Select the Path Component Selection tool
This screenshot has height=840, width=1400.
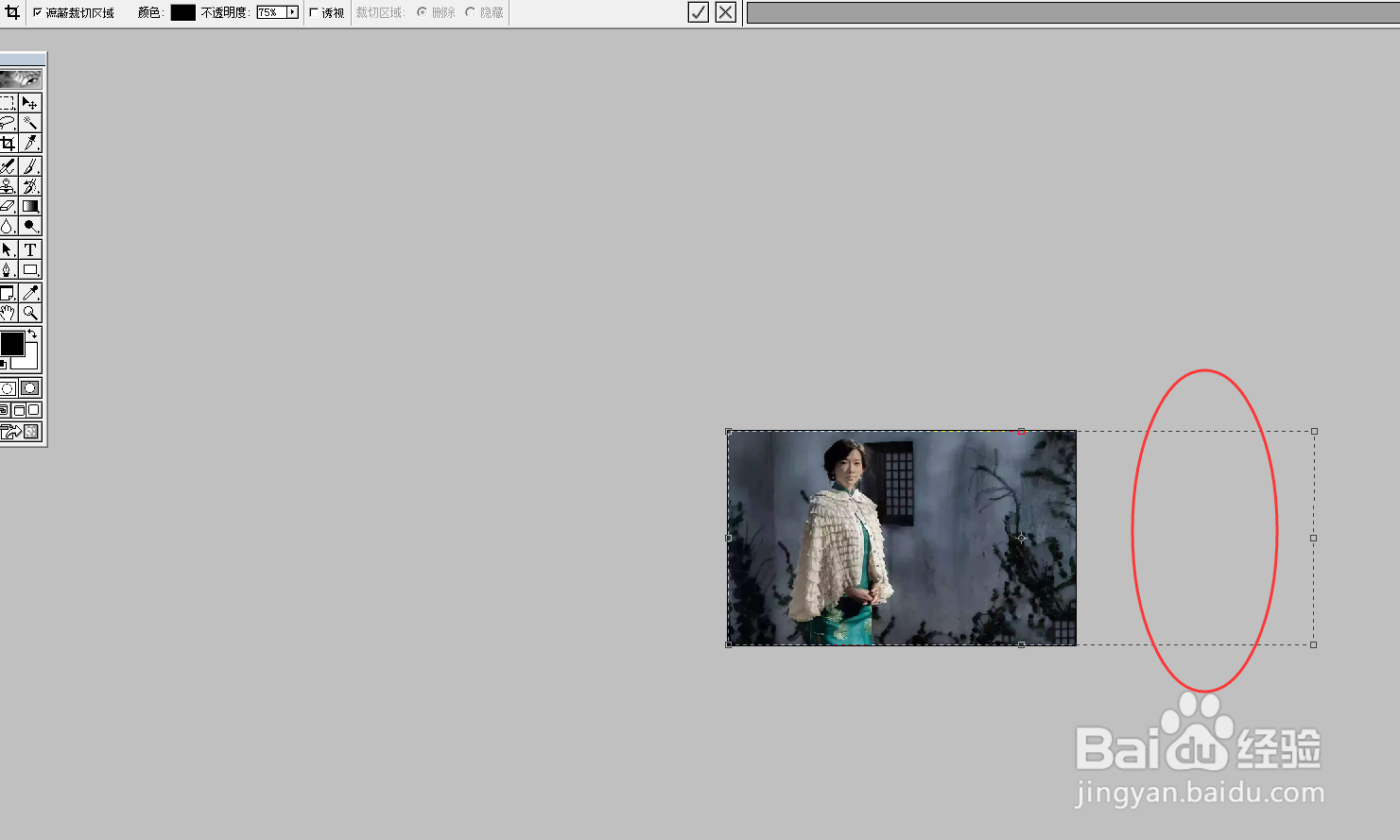click(x=8, y=249)
